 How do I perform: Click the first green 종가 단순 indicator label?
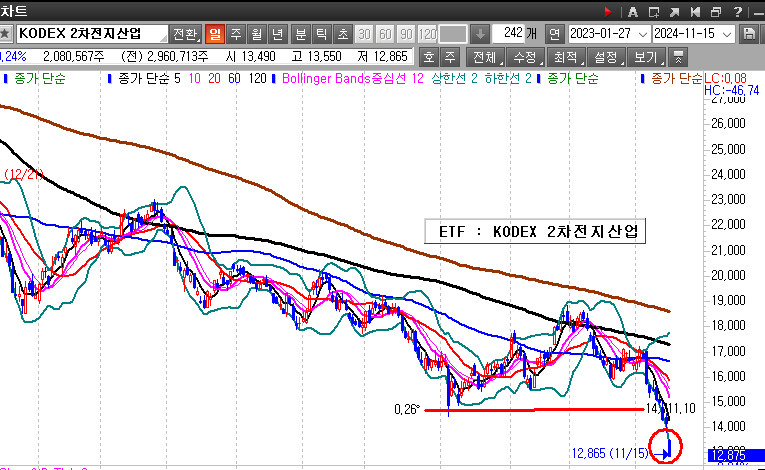(x=40, y=79)
